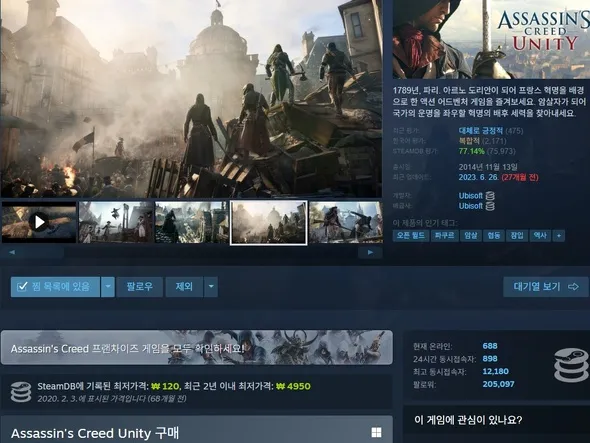Click the 688 current online count

[x=490, y=346]
